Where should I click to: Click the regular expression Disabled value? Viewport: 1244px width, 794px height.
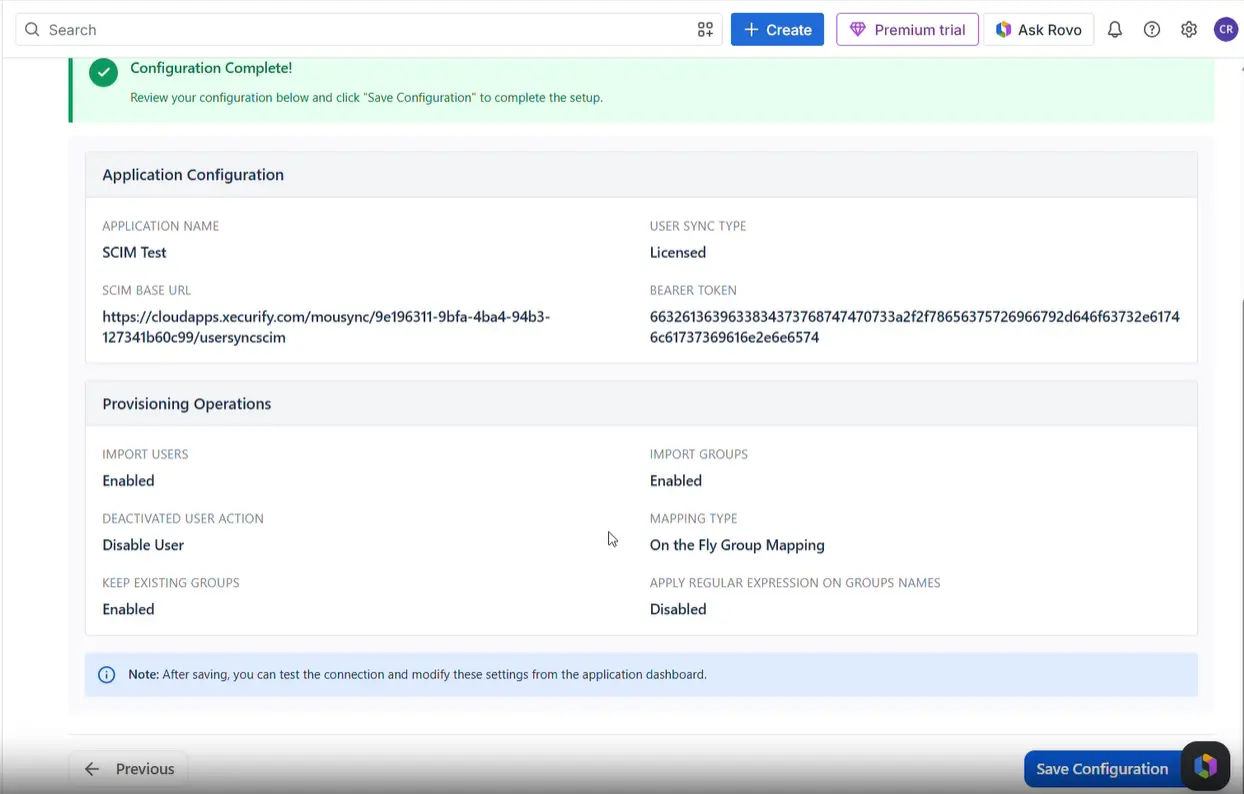(678, 609)
